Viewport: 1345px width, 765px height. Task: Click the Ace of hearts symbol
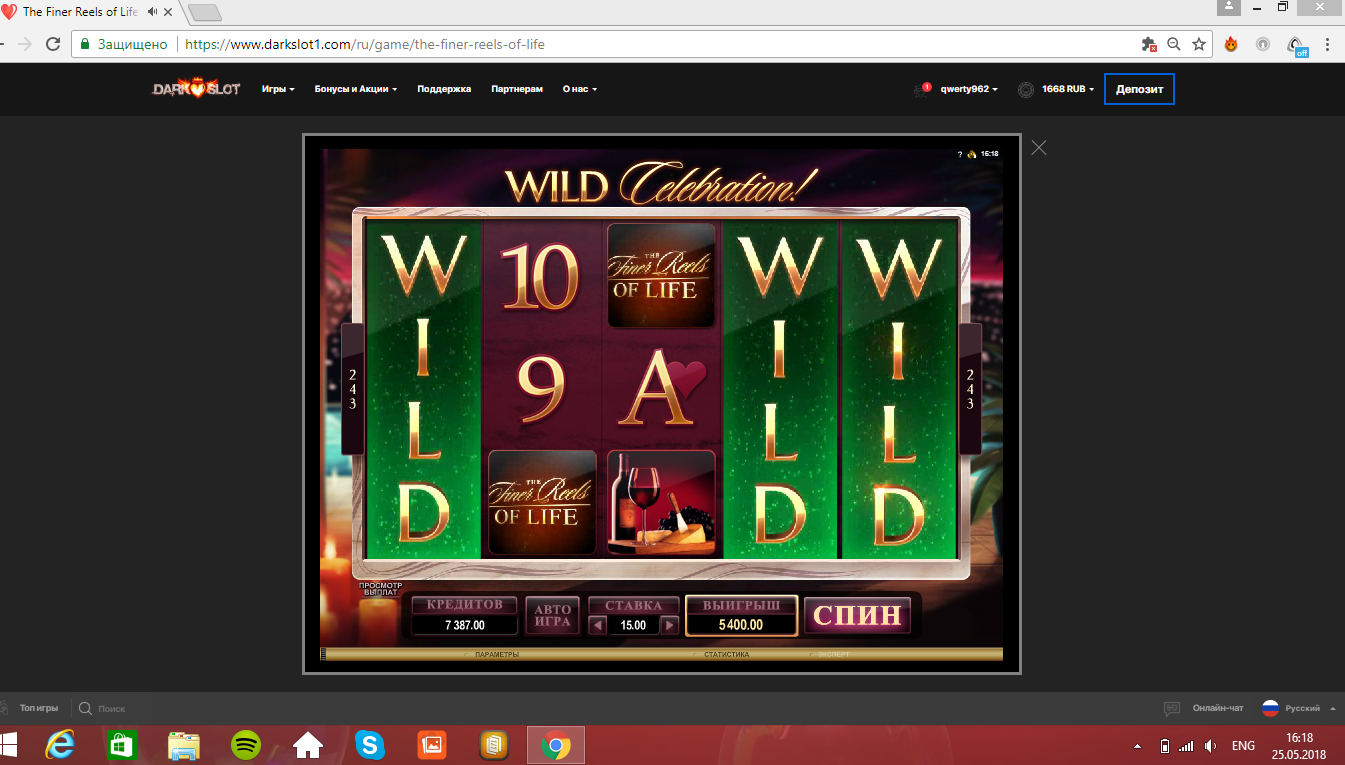tap(662, 387)
